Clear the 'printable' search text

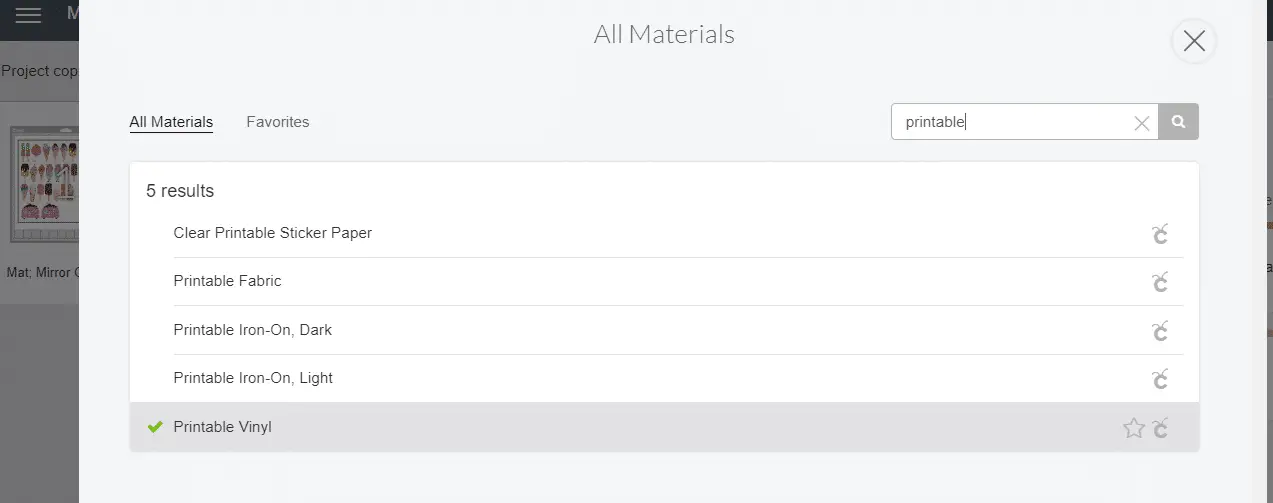tap(1141, 123)
